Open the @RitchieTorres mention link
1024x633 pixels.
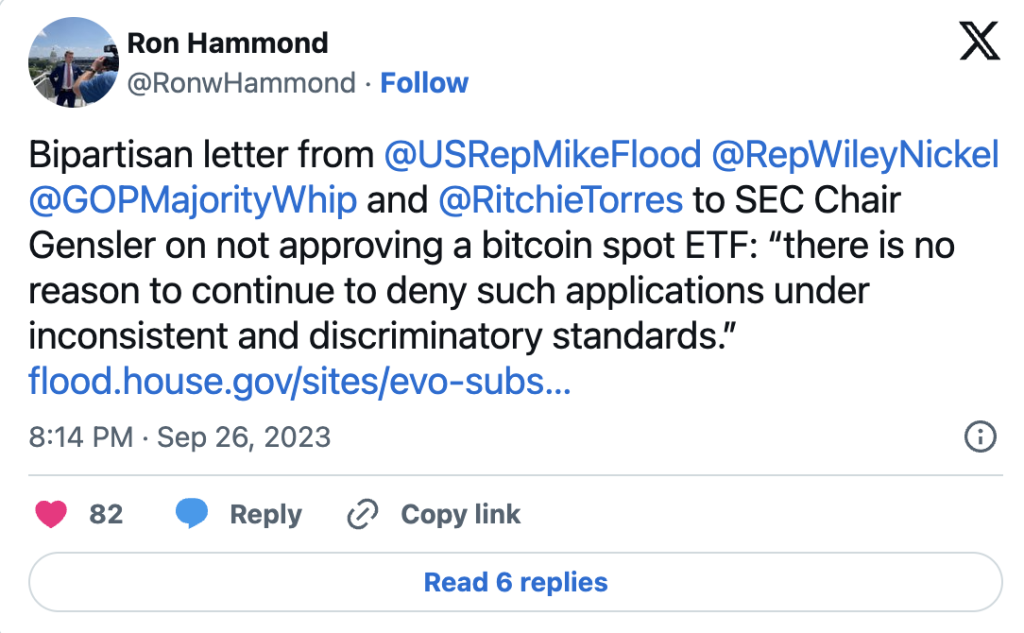click(561, 200)
